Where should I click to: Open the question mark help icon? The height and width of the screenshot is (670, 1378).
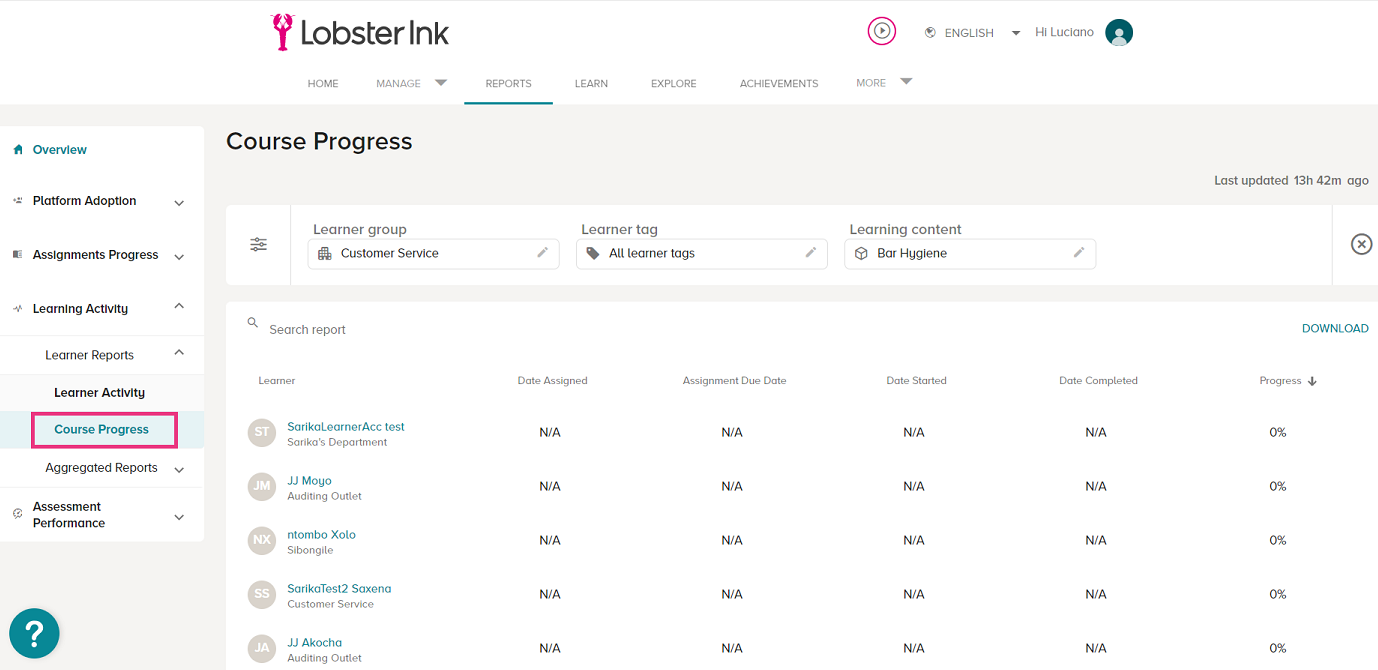[34, 633]
